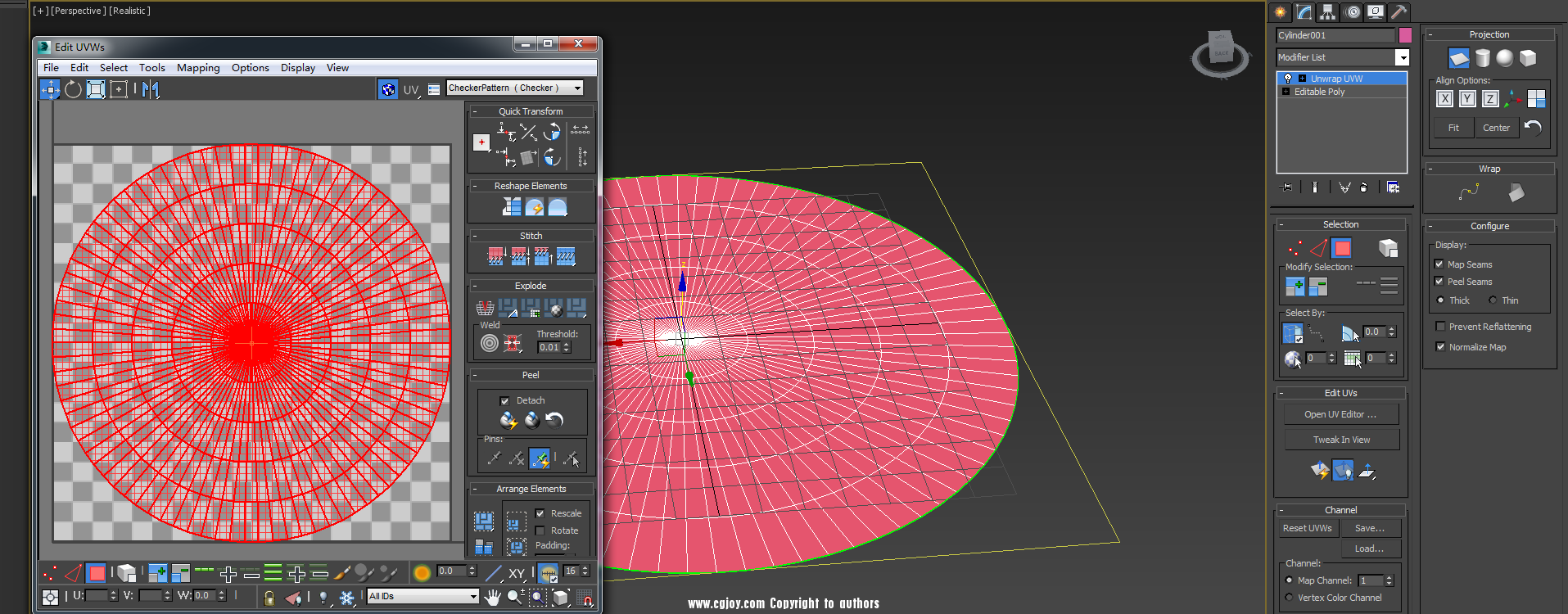
Task: Click the Relax Until Flat icon
Action: 535,207
